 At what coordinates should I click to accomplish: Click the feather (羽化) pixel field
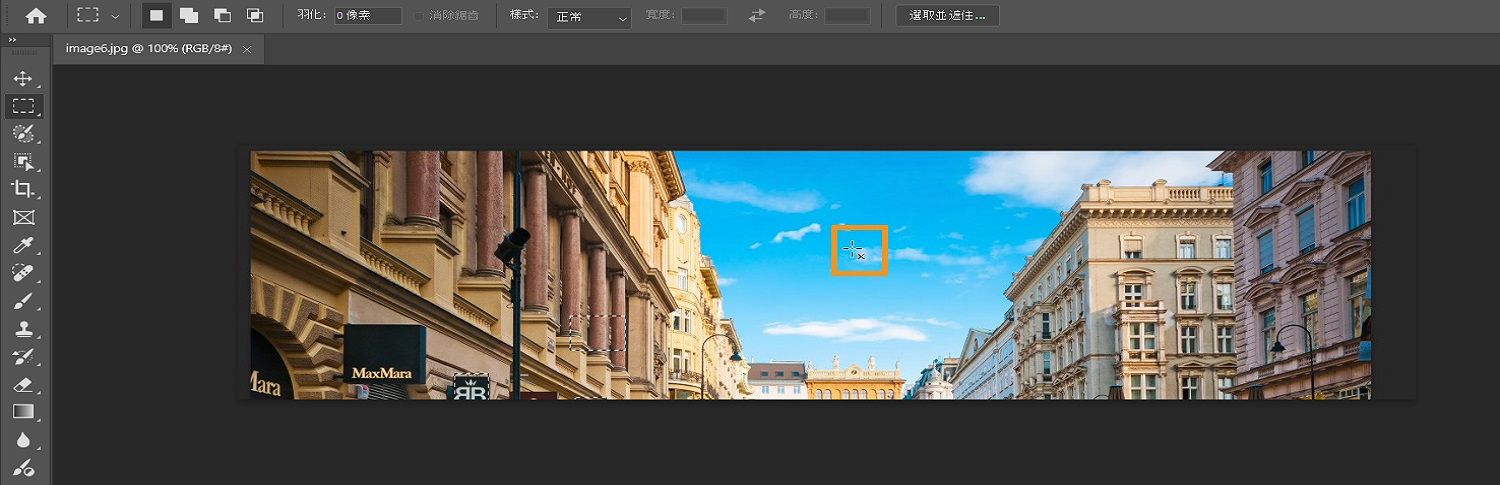[367, 16]
